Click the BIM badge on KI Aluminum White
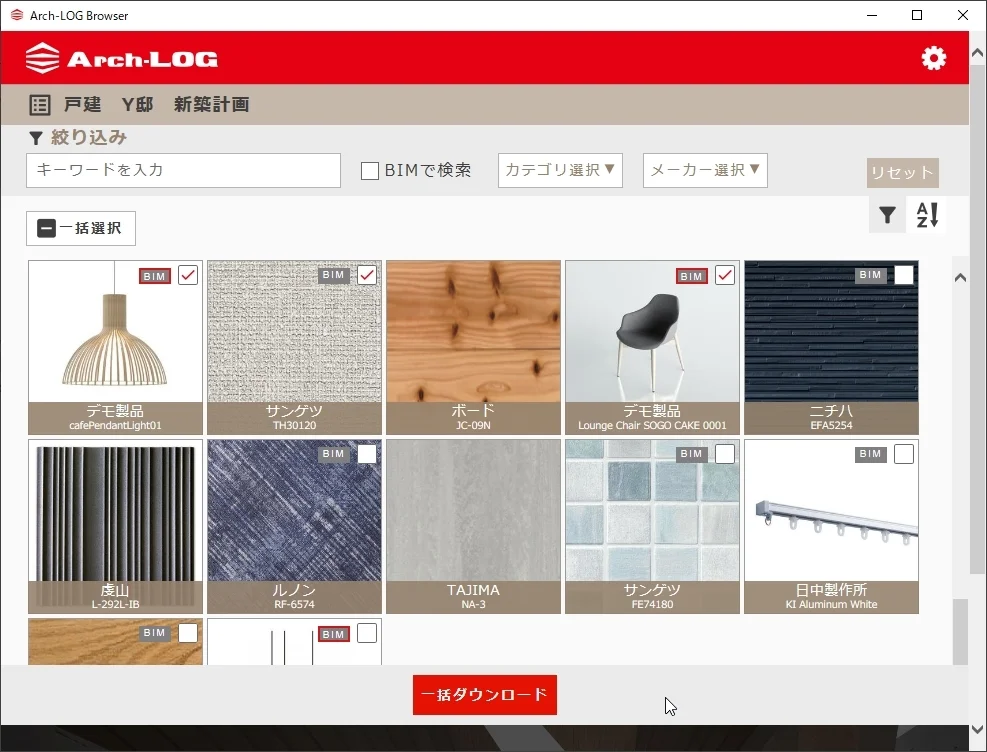987x752 pixels. point(870,454)
